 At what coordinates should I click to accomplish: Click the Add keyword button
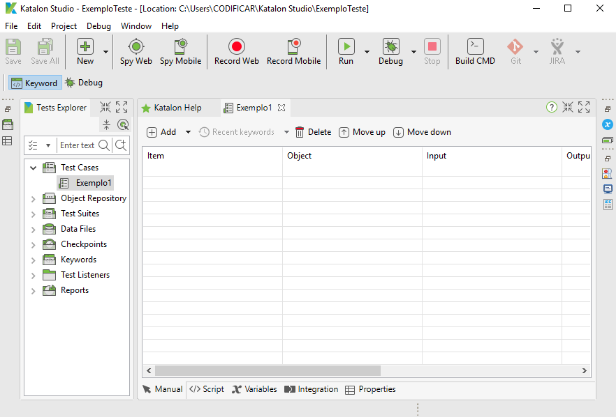(x=161, y=132)
